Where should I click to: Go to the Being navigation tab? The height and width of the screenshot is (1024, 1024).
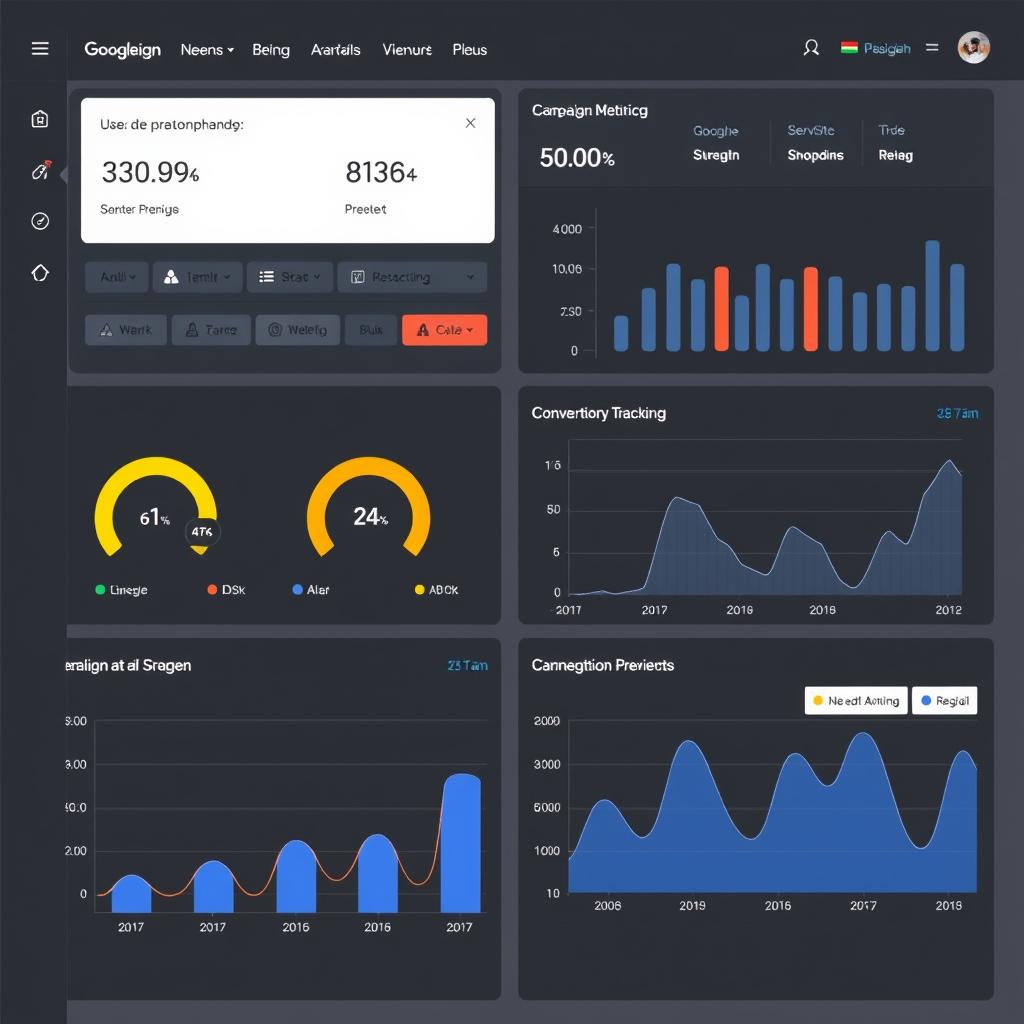(271, 49)
